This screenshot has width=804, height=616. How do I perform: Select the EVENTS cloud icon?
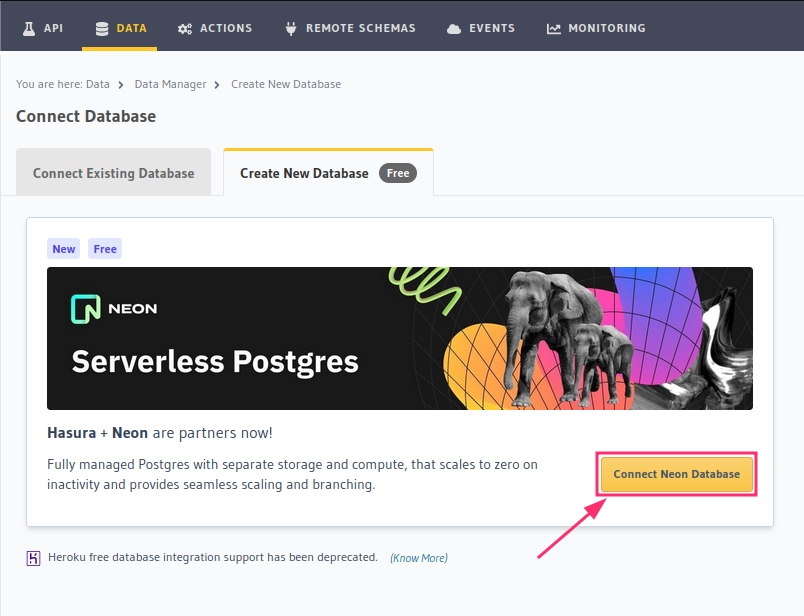coord(455,28)
